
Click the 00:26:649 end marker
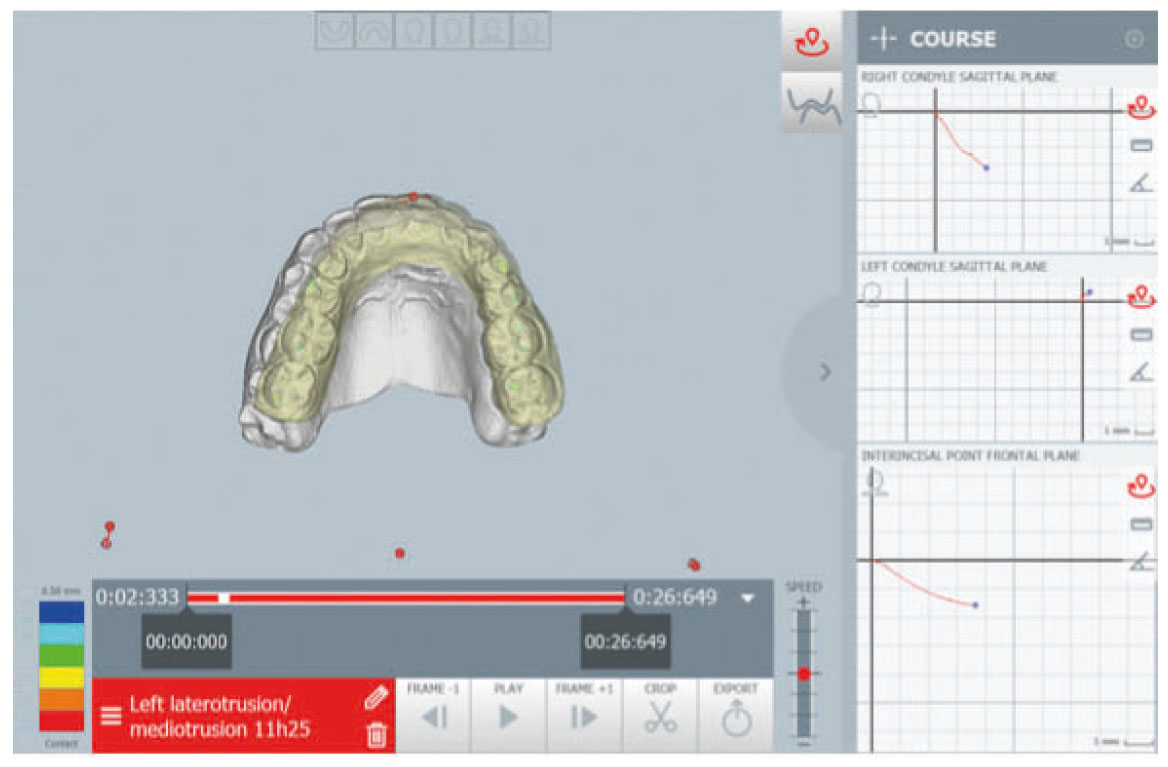point(626,641)
